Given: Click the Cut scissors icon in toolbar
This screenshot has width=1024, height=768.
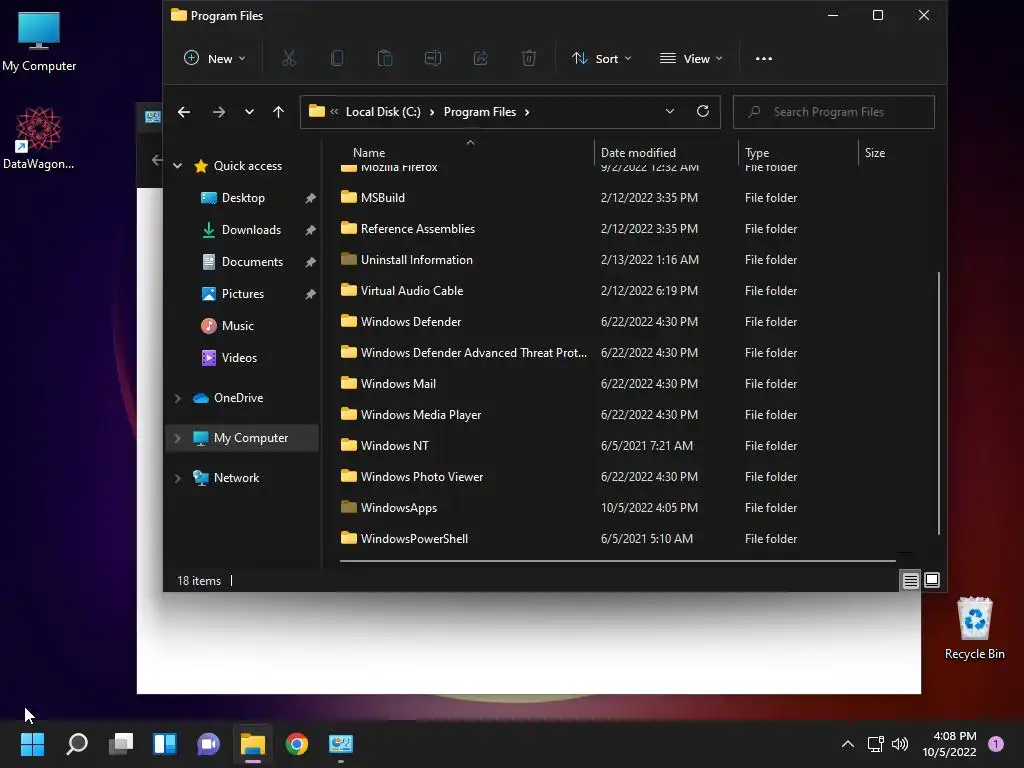Looking at the screenshot, I should (x=289, y=59).
